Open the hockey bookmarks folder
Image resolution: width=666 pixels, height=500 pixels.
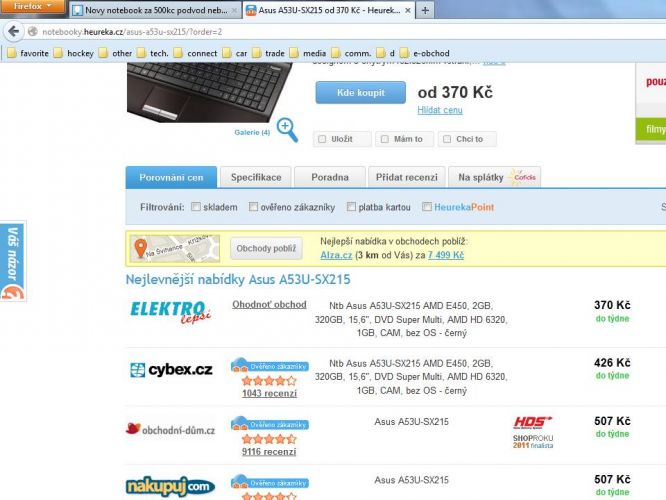[74, 53]
